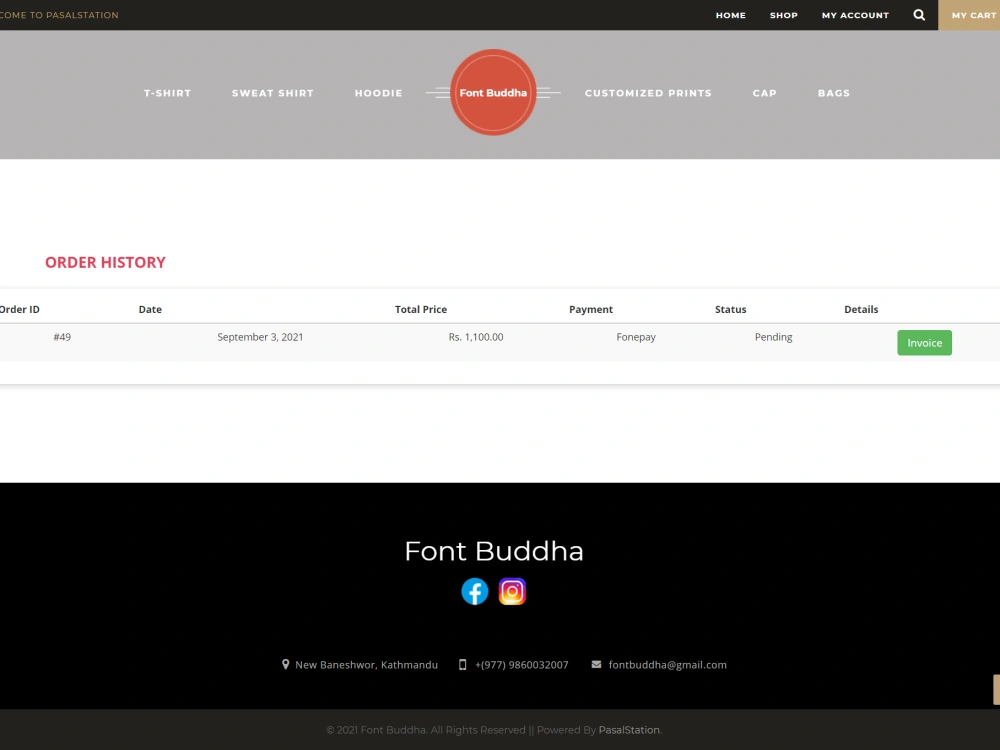The image size is (1000, 750).
Task: Go to the HOME menu item
Action: click(x=730, y=15)
